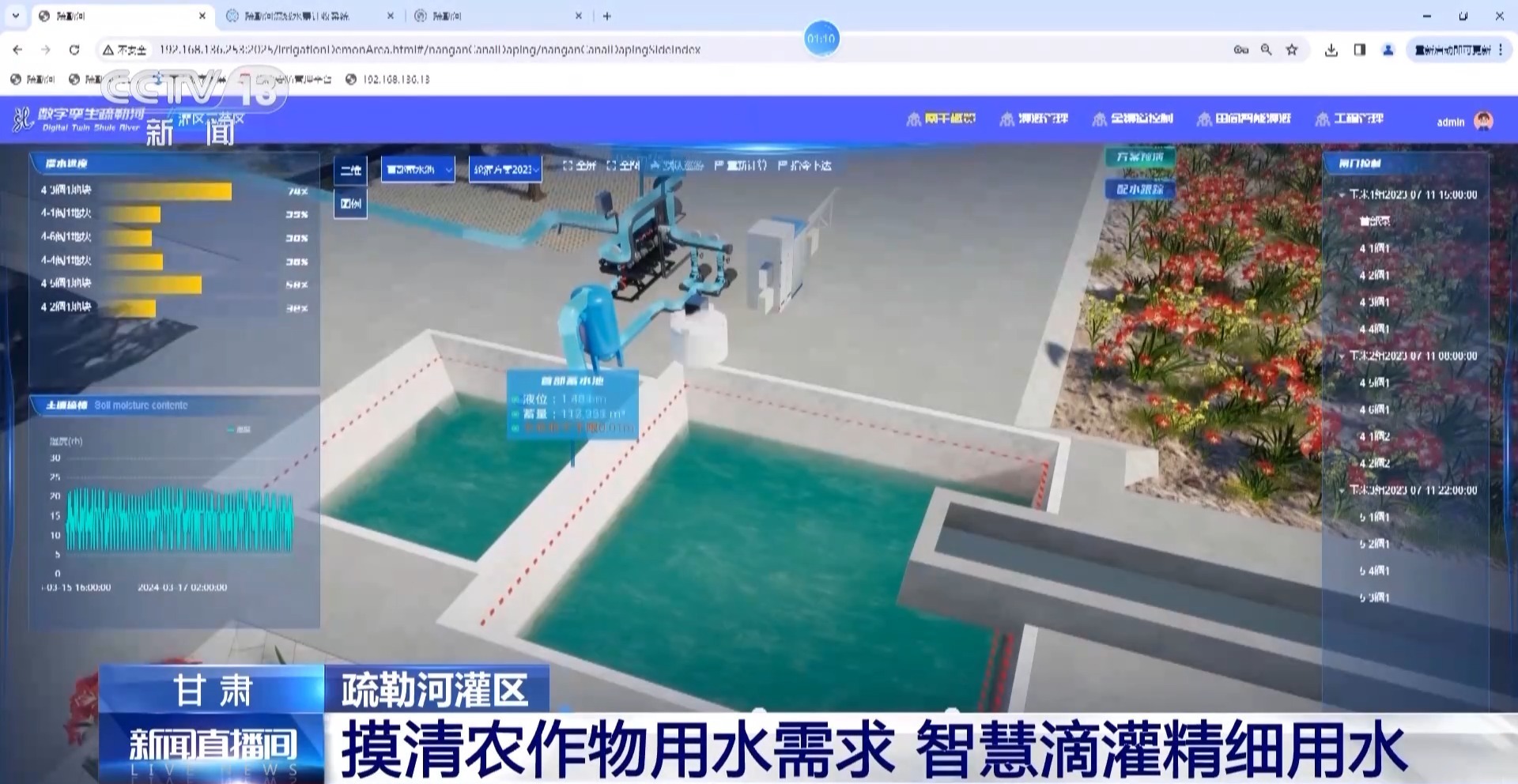This screenshot has height=784, width=1518.
Task: Open the 全渠道控制 navigation menu item
Action: point(1133,119)
